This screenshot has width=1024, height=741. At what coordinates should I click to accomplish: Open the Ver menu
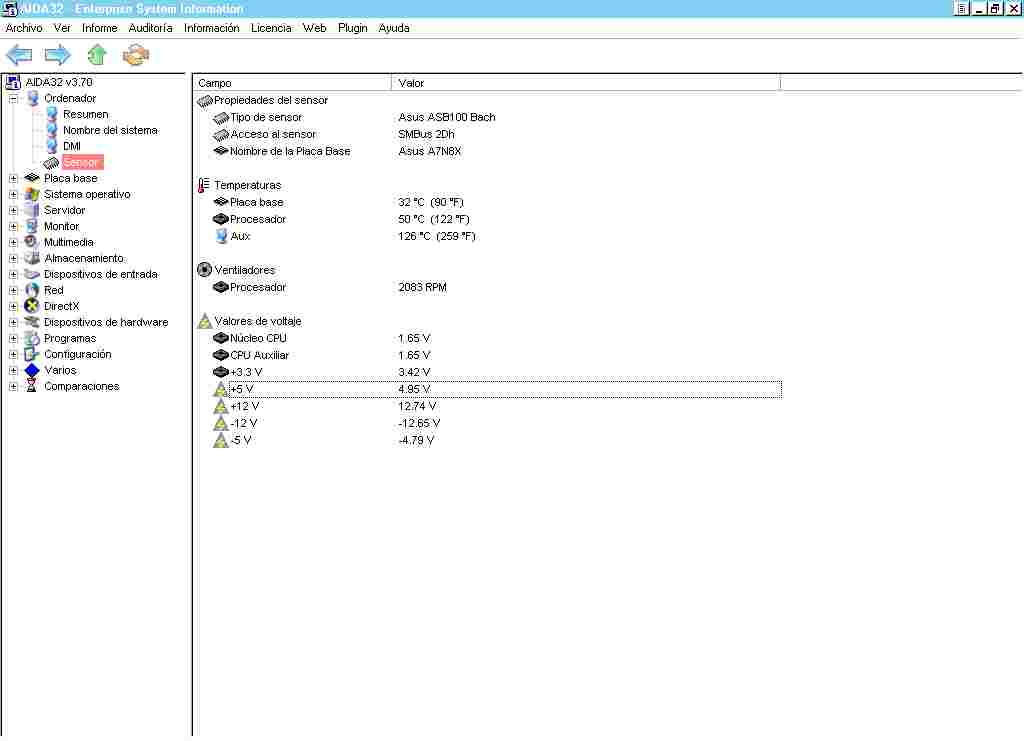[62, 28]
